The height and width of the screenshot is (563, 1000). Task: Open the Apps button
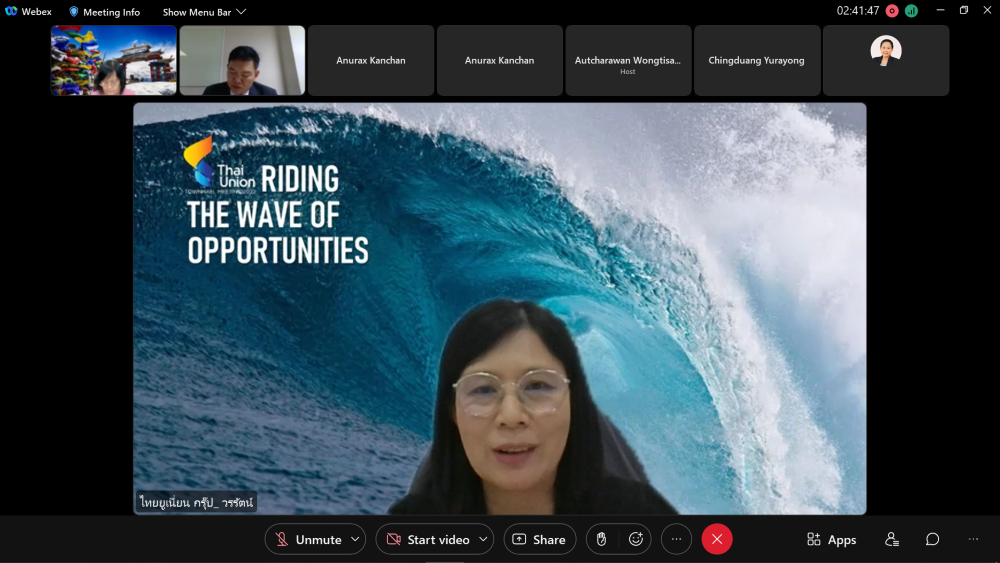[x=831, y=539]
